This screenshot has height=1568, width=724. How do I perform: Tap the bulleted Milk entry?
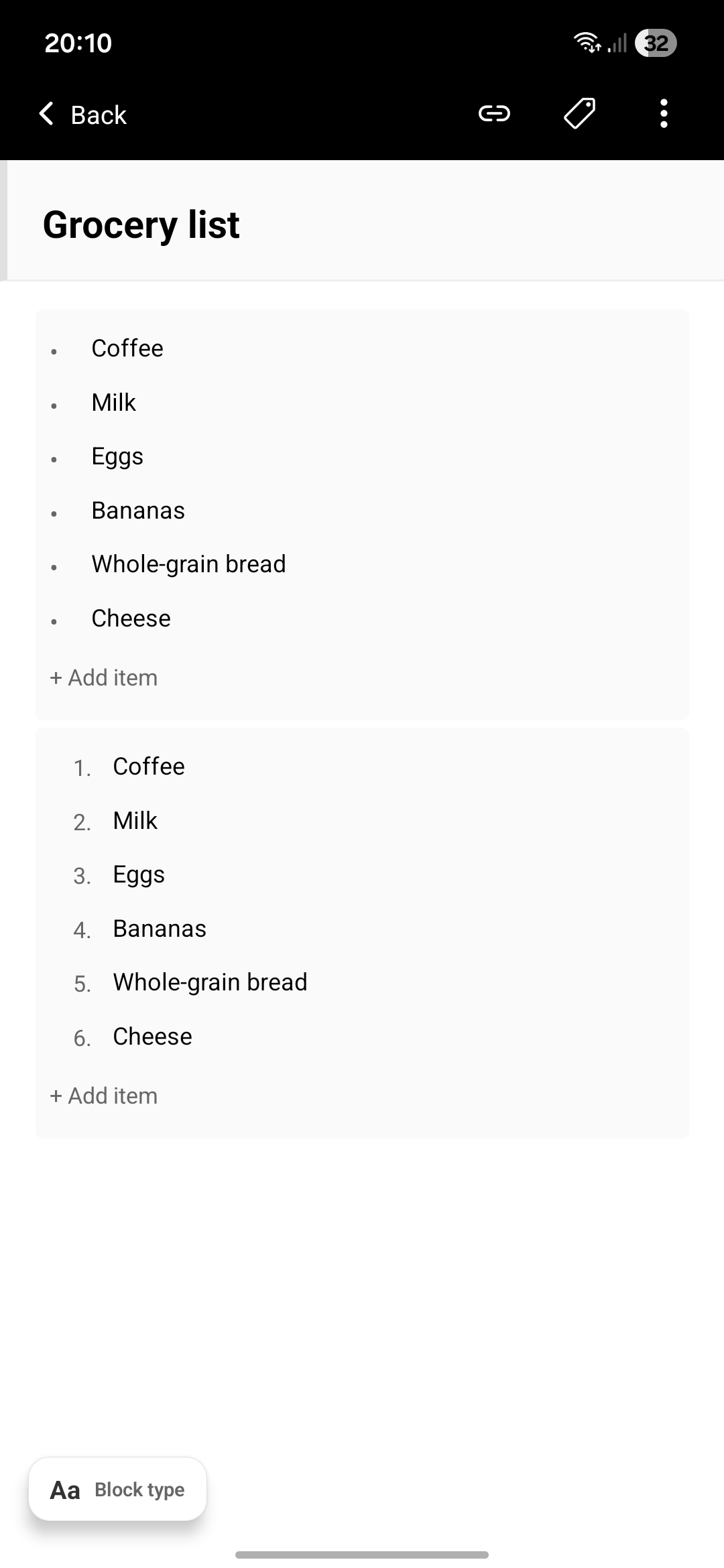(x=114, y=403)
